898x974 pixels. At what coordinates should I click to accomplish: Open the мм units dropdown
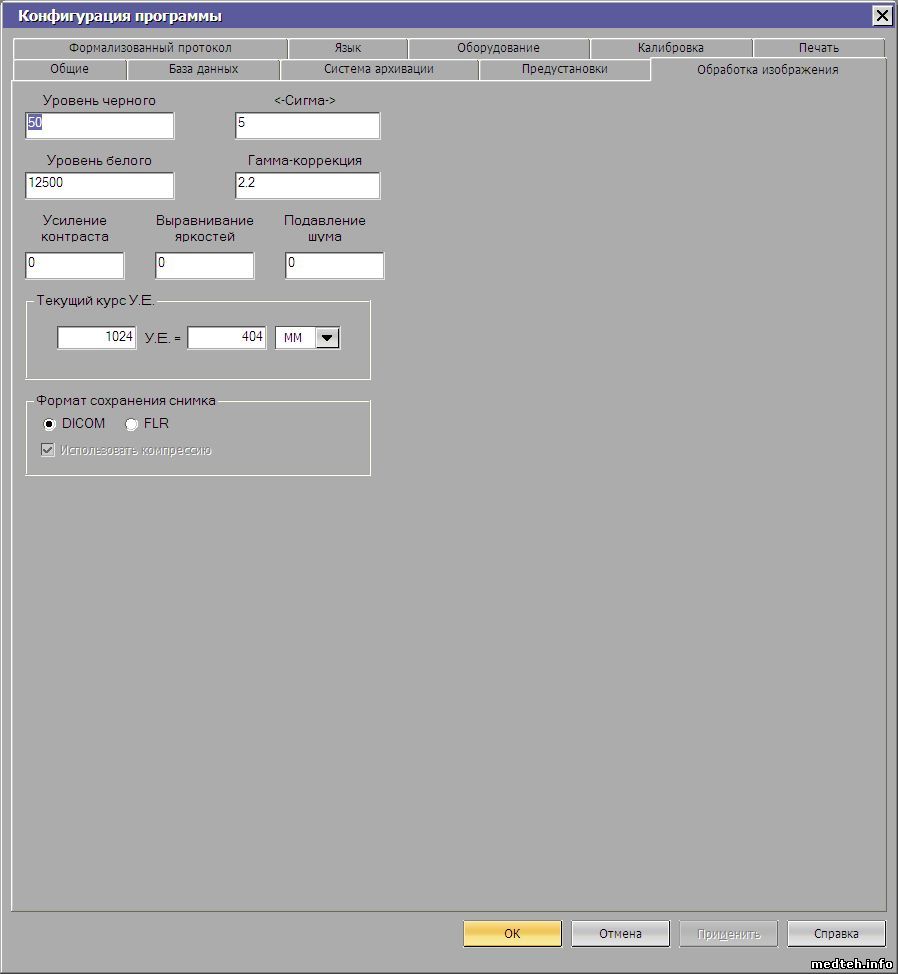(327, 338)
